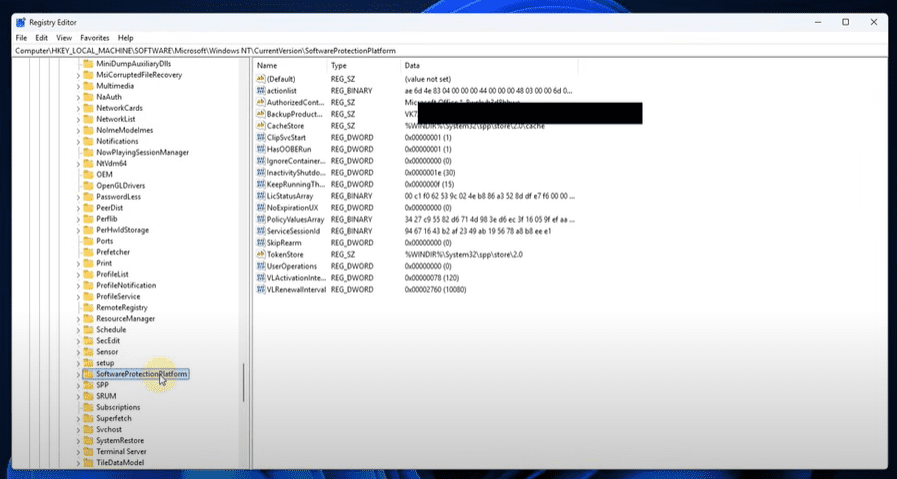Sort values by the Type column header
The width and height of the screenshot is (897, 479).
click(x=364, y=66)
